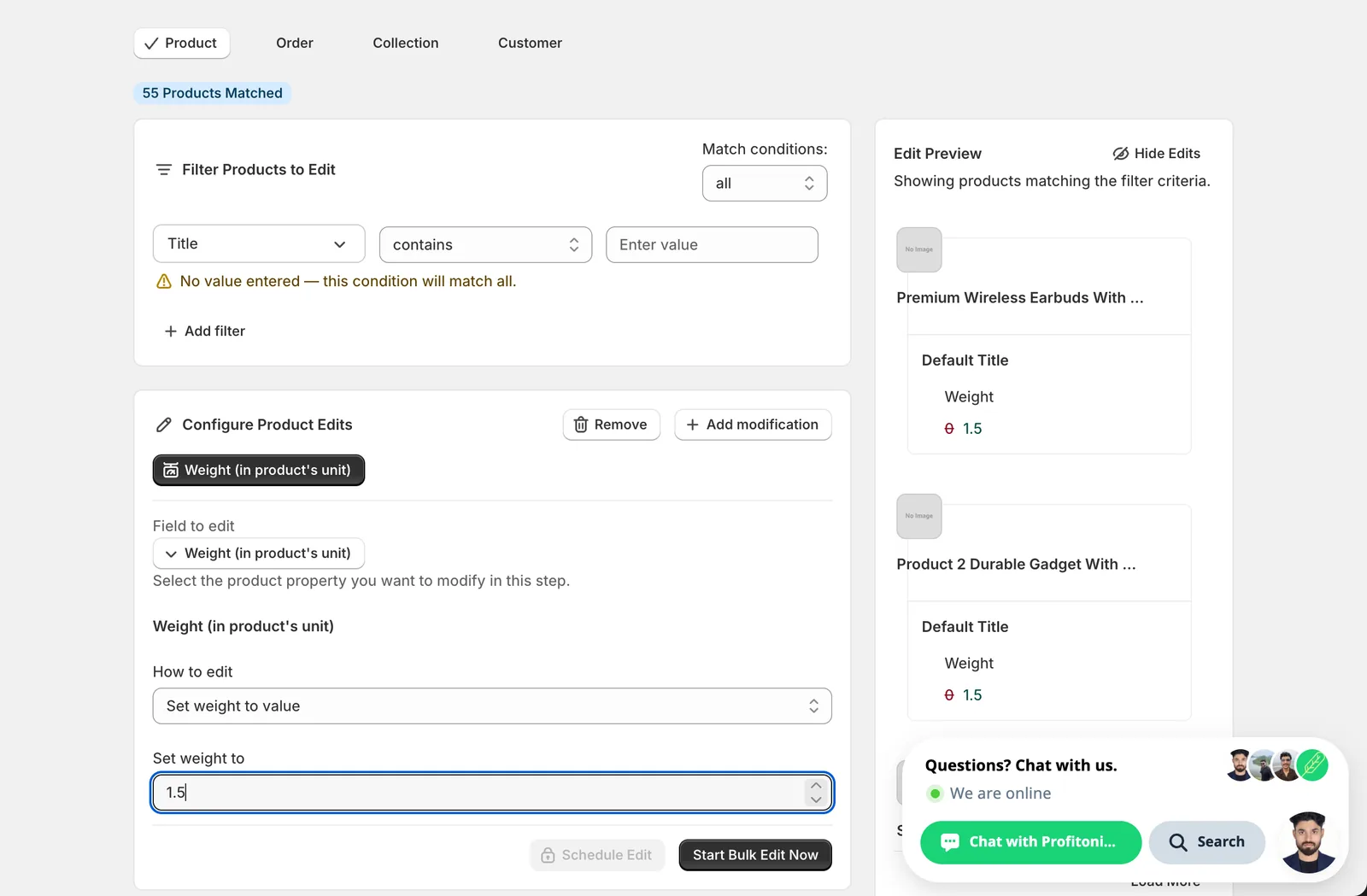
Task: Open the Title filter field dropdown
Action: [x=259, y=244]
